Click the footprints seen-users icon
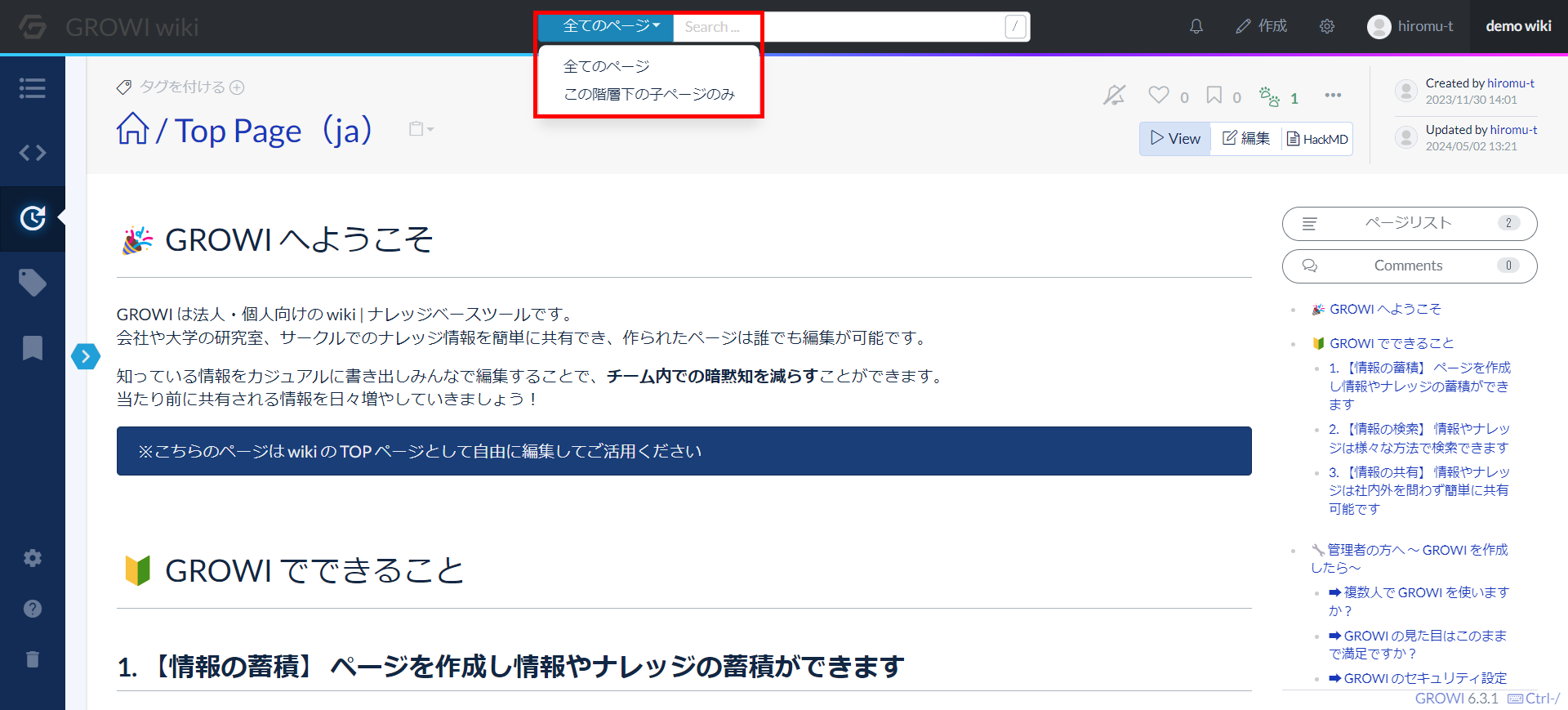This screenshot has height=710, width=1568. 1269,96
